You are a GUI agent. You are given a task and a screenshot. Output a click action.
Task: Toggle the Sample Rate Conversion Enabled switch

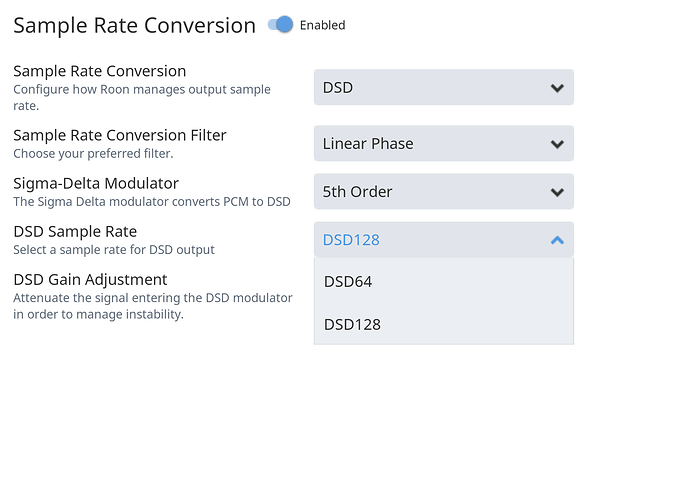[280, 25]
